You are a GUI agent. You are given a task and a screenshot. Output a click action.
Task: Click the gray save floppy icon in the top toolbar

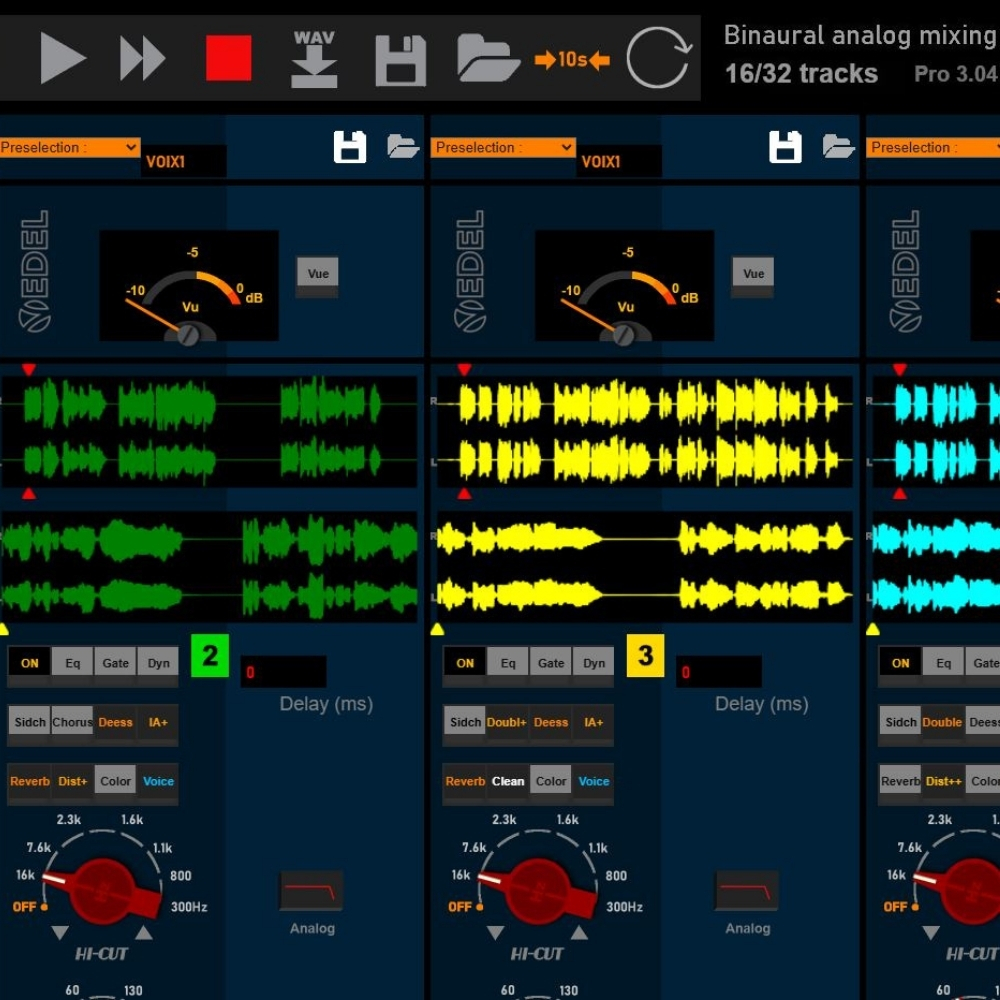(400, 60)
